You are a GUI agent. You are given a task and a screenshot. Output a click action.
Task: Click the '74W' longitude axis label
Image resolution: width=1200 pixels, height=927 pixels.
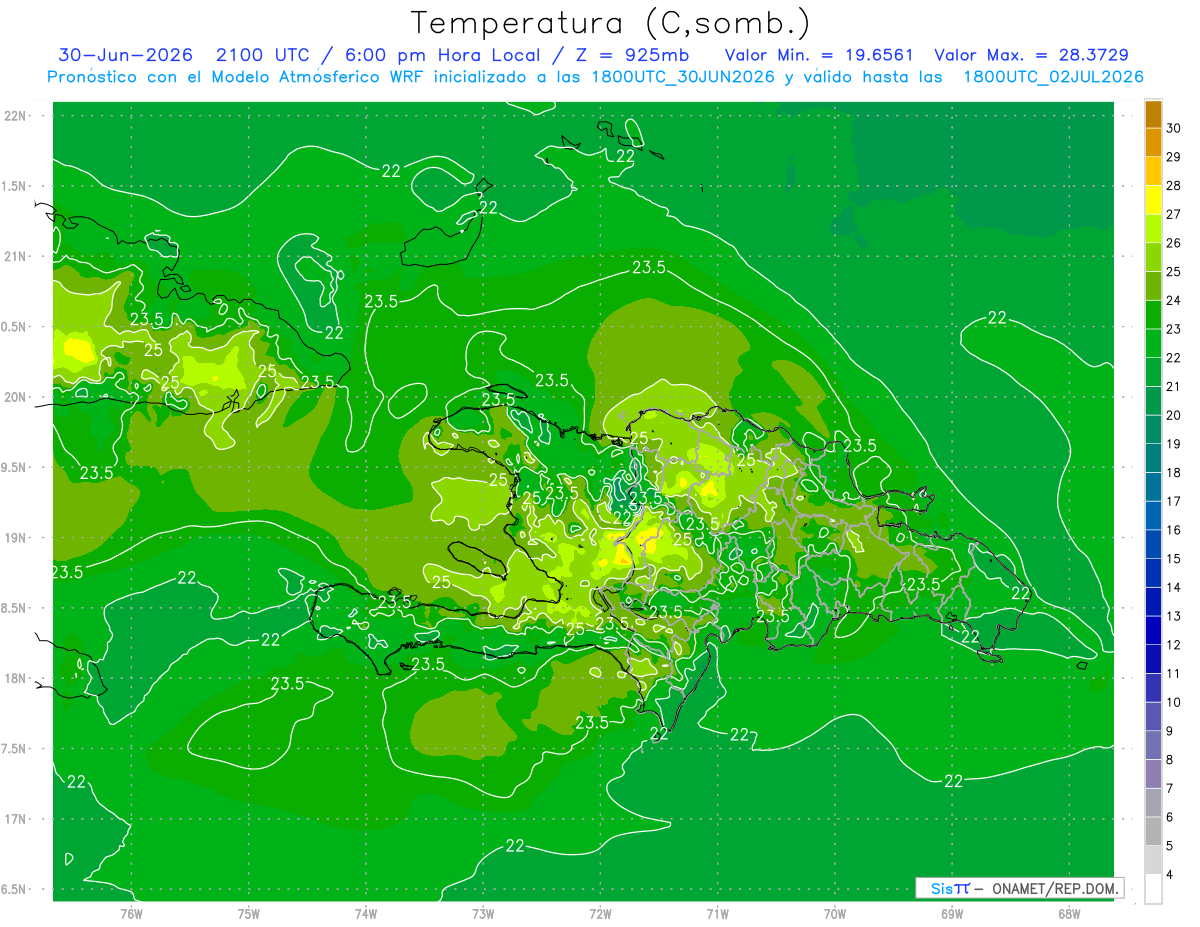pos(366,913)
